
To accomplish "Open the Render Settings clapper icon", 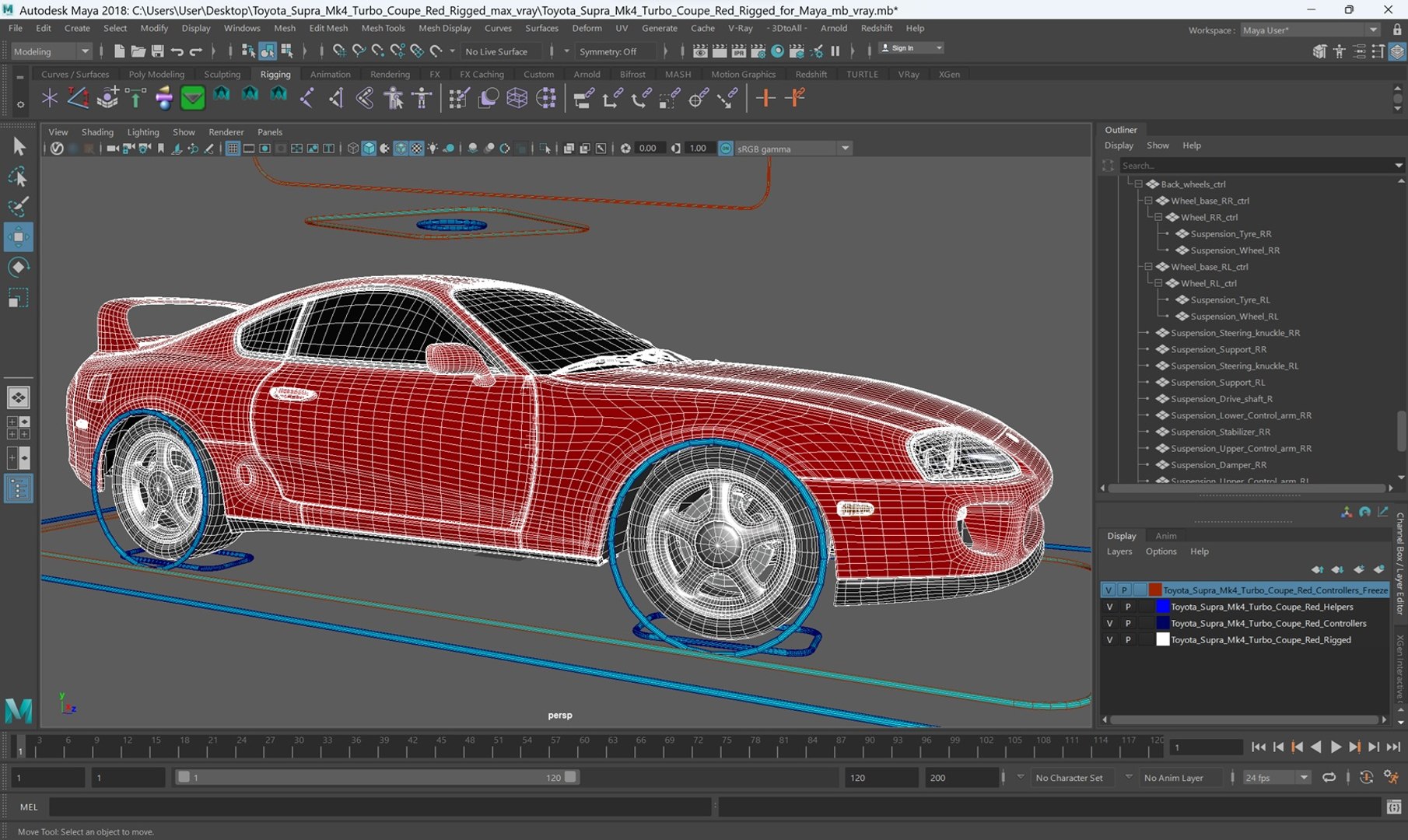I will pos(758,51).
